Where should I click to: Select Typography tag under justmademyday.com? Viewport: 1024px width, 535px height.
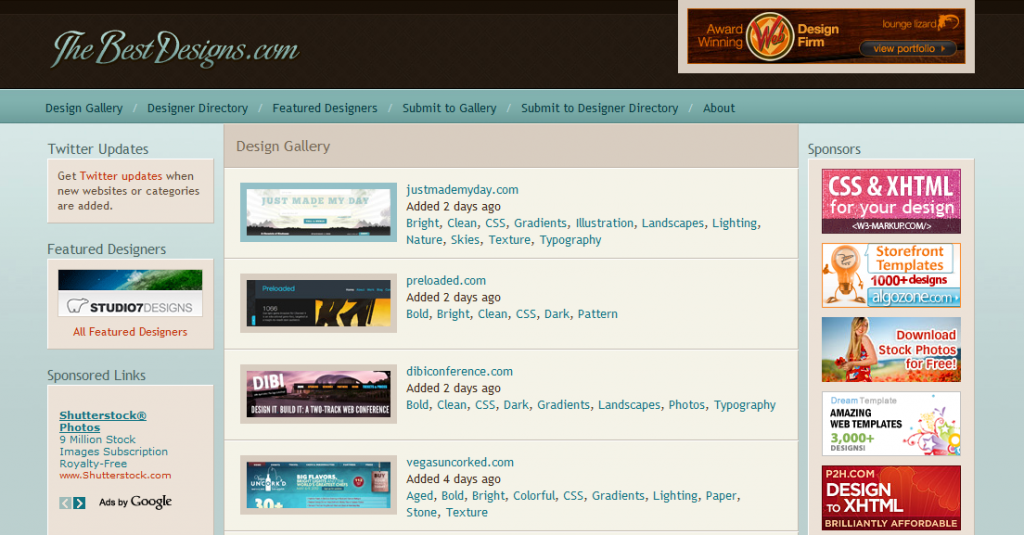(x=570, y=240)
